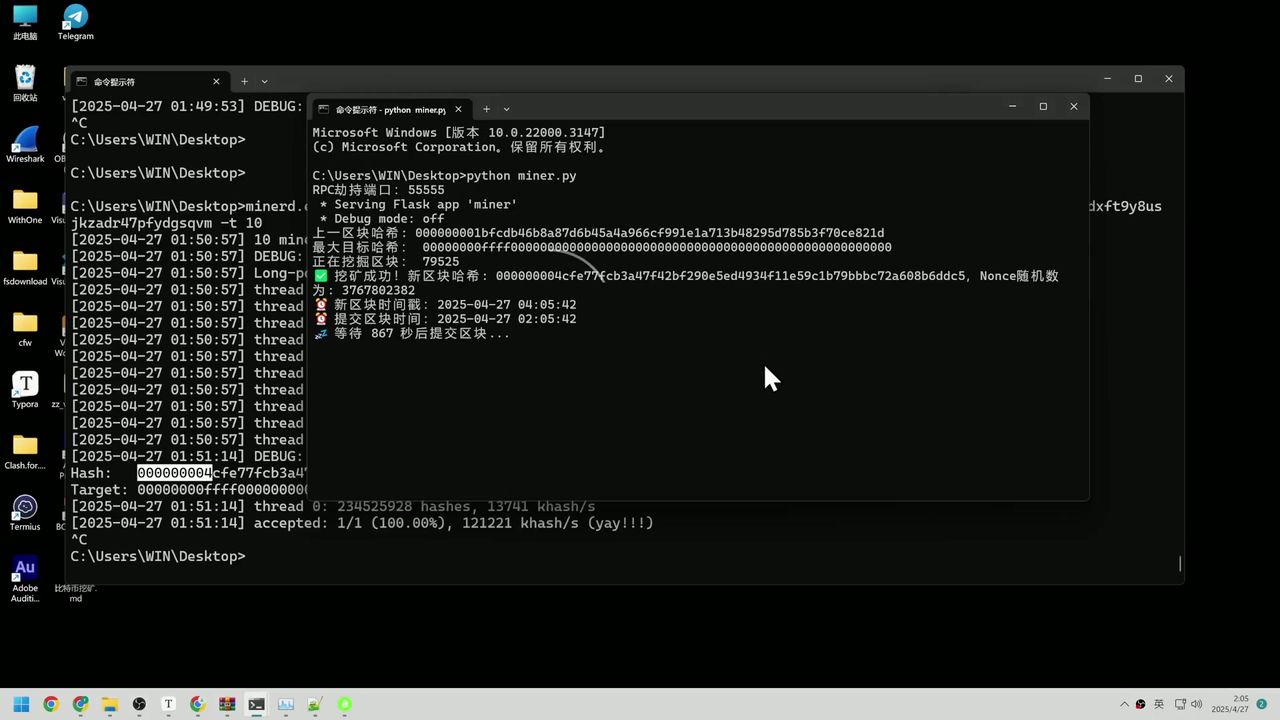Open the miner.py terminal's tab dropdown arrow
The height and width of the screenshot is (720, 1280).
507,109
